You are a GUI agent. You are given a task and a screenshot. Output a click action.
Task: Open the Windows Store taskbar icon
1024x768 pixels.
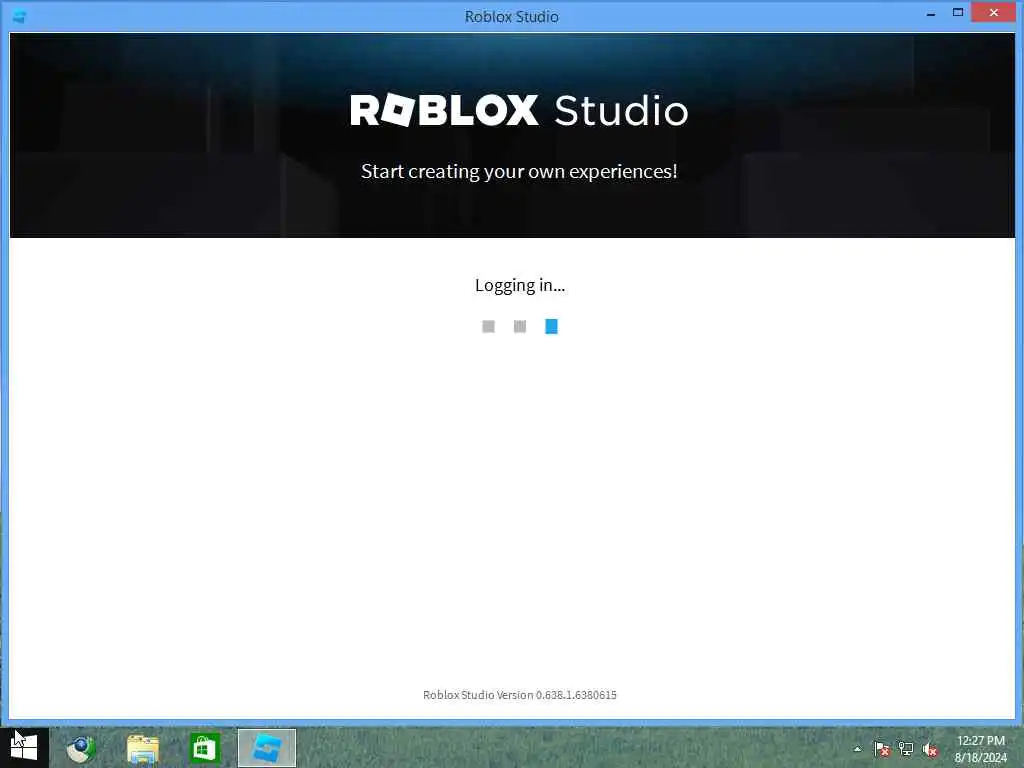[x=204, y=748]
